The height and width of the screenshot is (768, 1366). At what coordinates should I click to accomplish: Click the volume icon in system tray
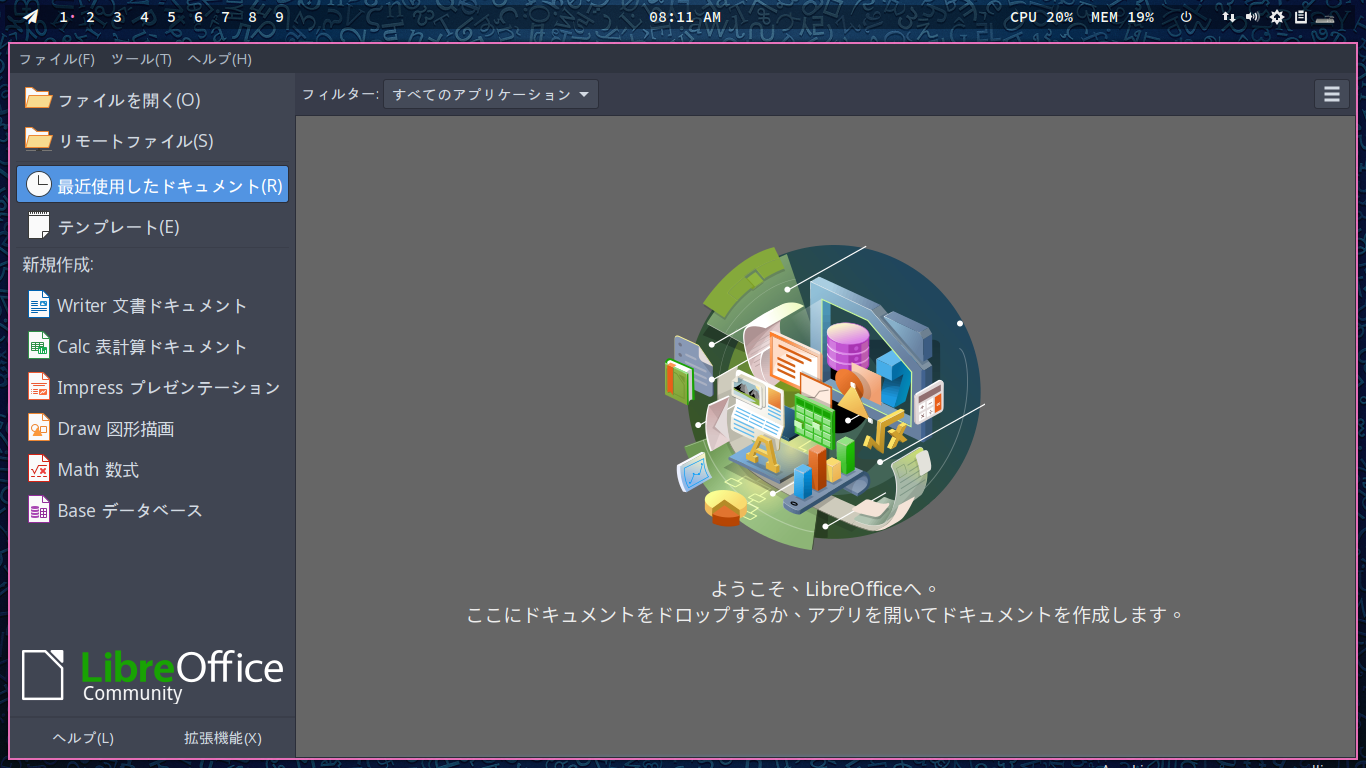(1253, 16)
